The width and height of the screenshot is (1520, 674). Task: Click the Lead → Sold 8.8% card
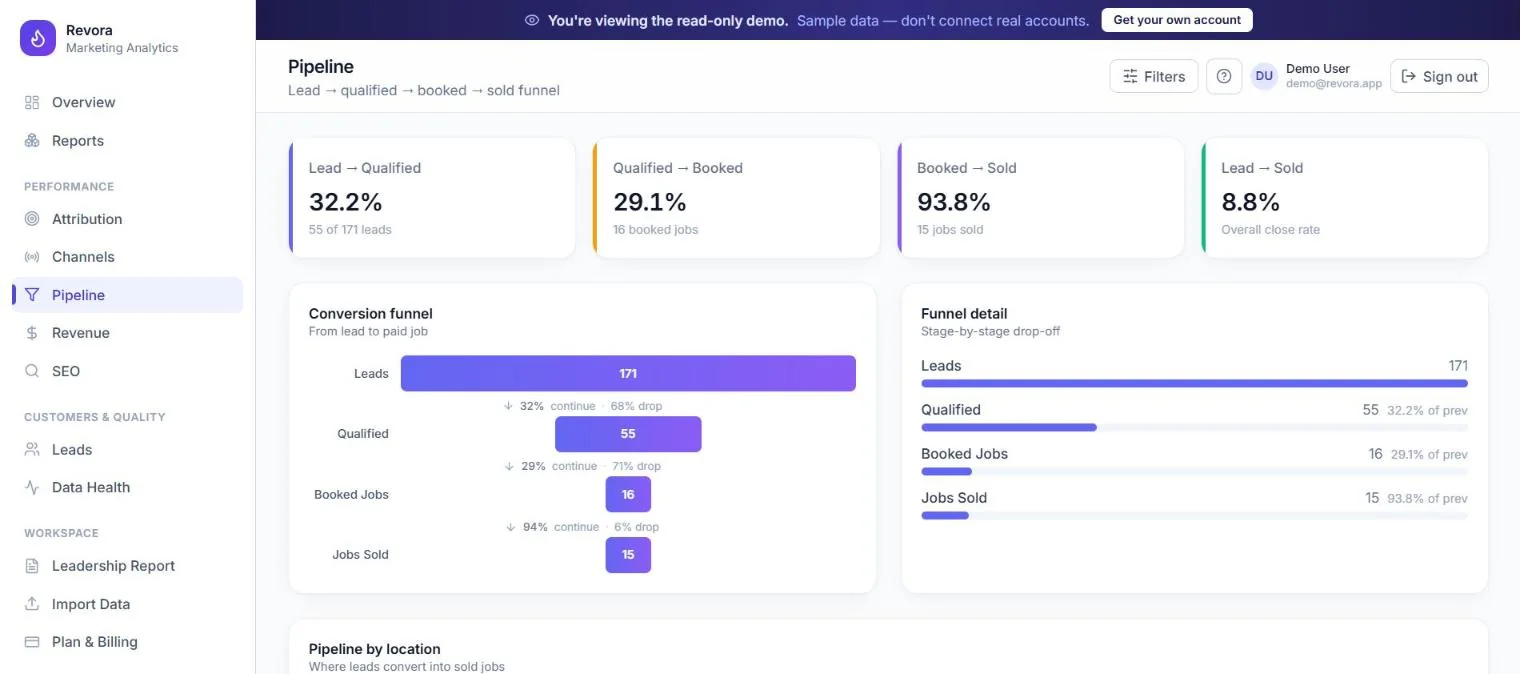tap(1344, 198)
